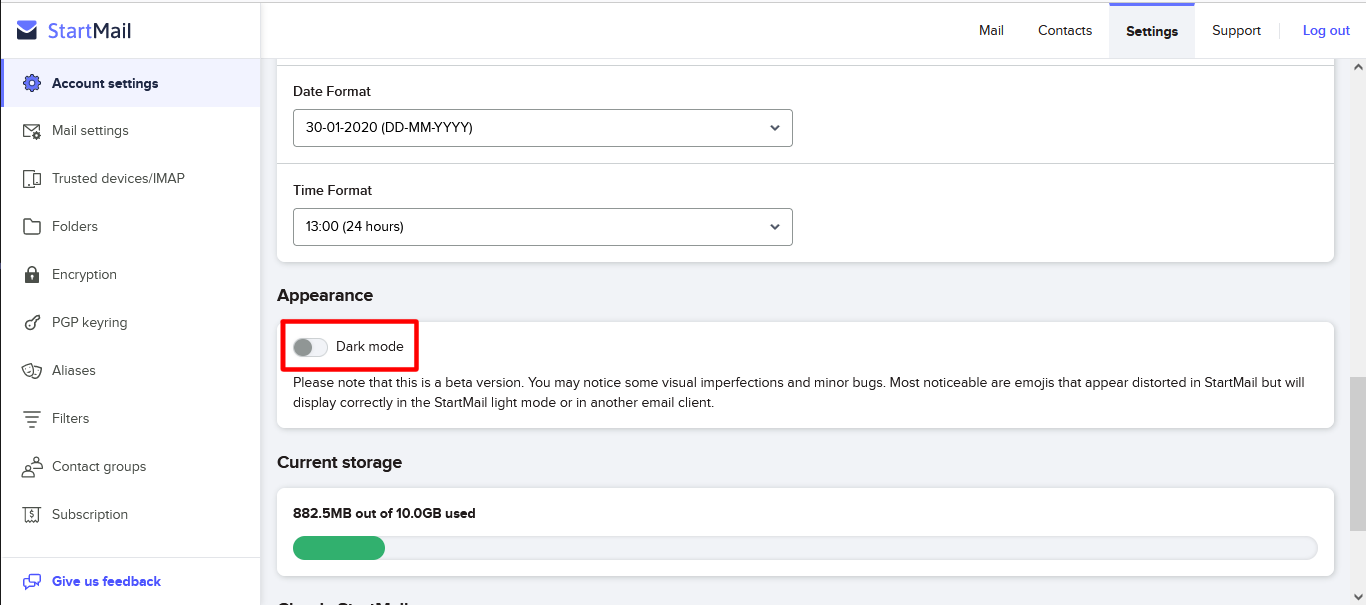Click the feedback speech bubble icon

coord(32,581)
